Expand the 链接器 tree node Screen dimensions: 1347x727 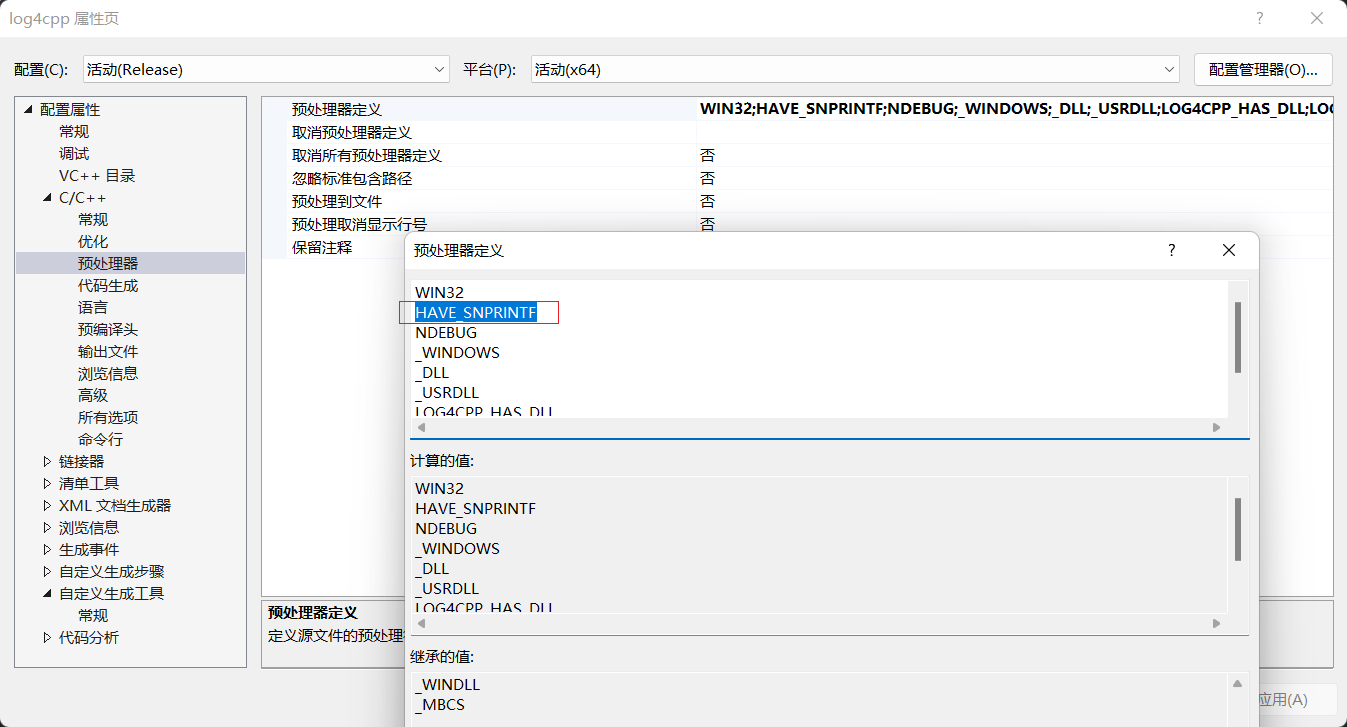pyautogui.click(x=45, y=461)
